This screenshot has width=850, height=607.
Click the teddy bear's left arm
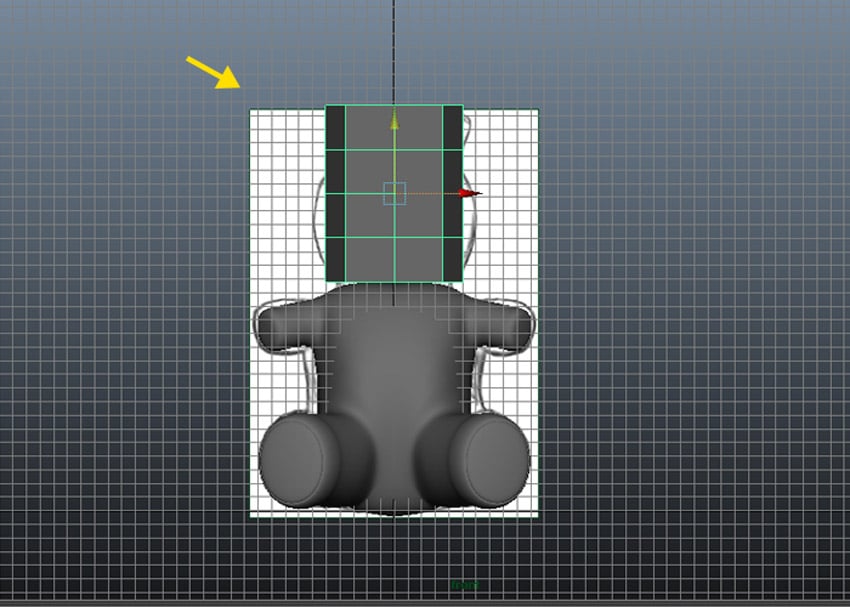click(285, 325)
